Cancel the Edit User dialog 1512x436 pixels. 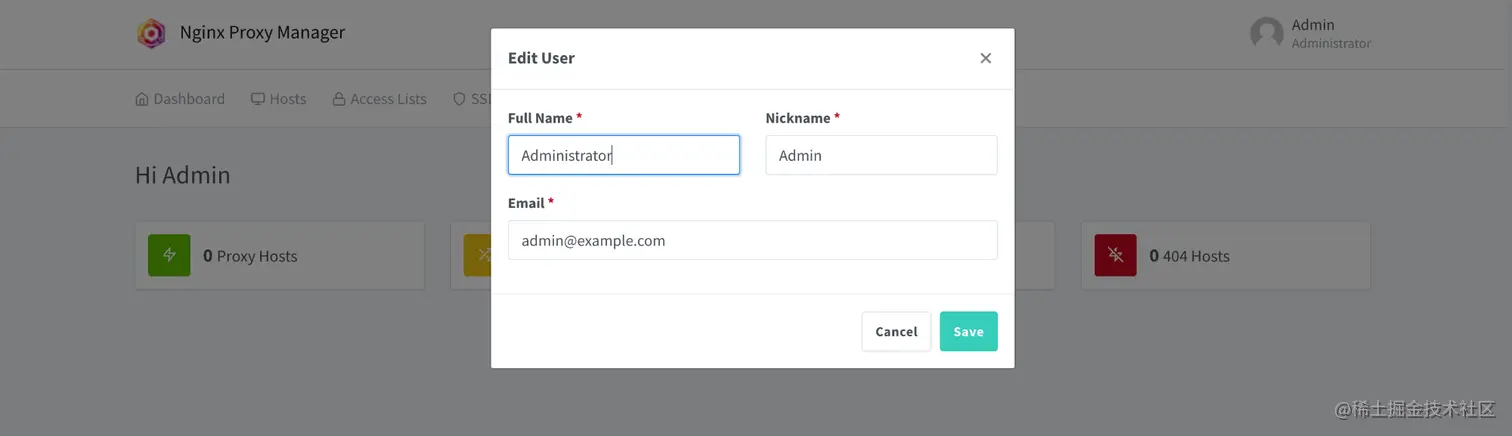click(896, 331)
